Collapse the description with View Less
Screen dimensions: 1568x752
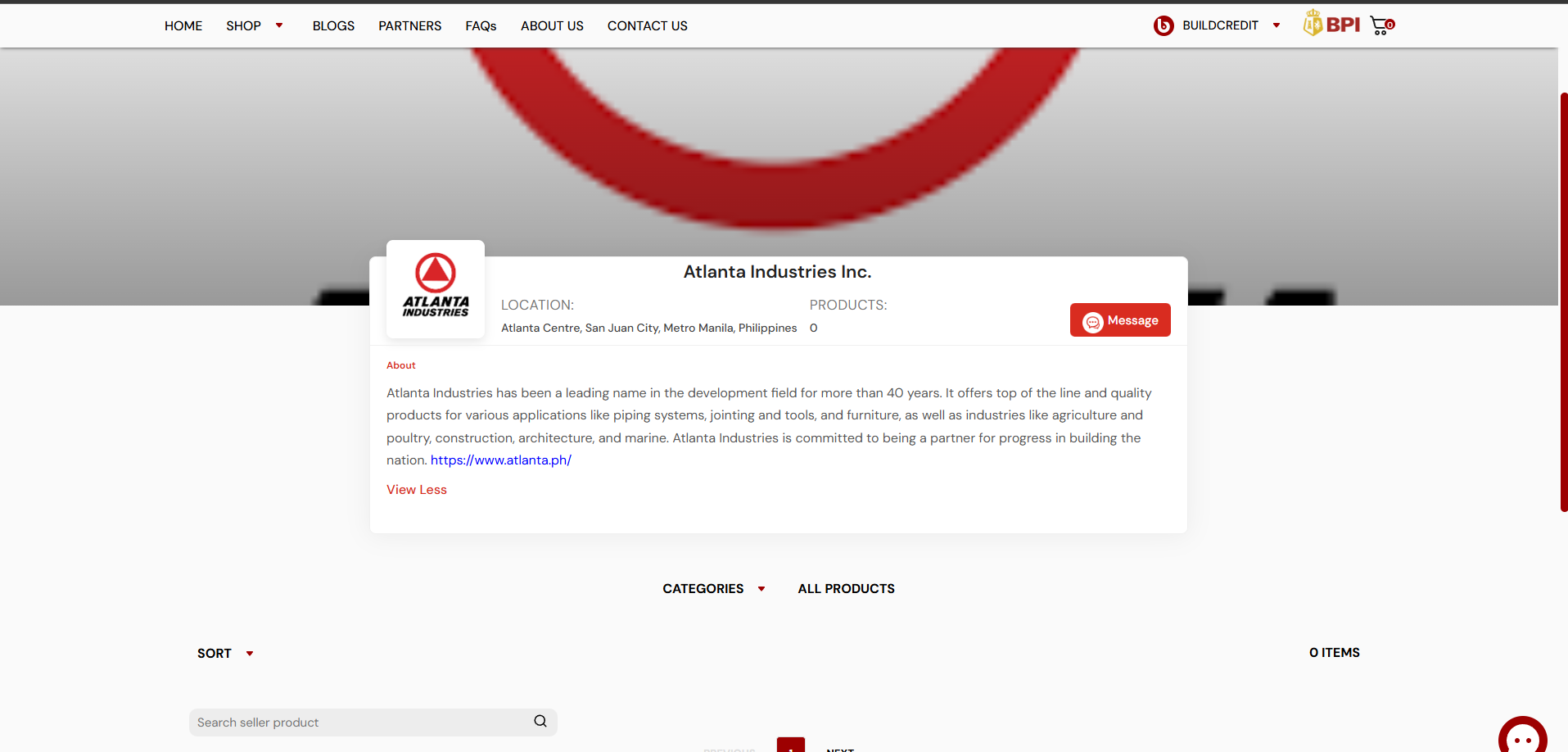coord(416,490)
